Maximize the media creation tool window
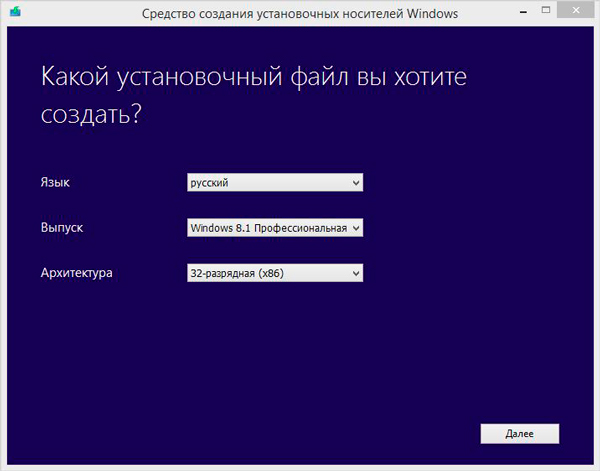 click(546, 10)
